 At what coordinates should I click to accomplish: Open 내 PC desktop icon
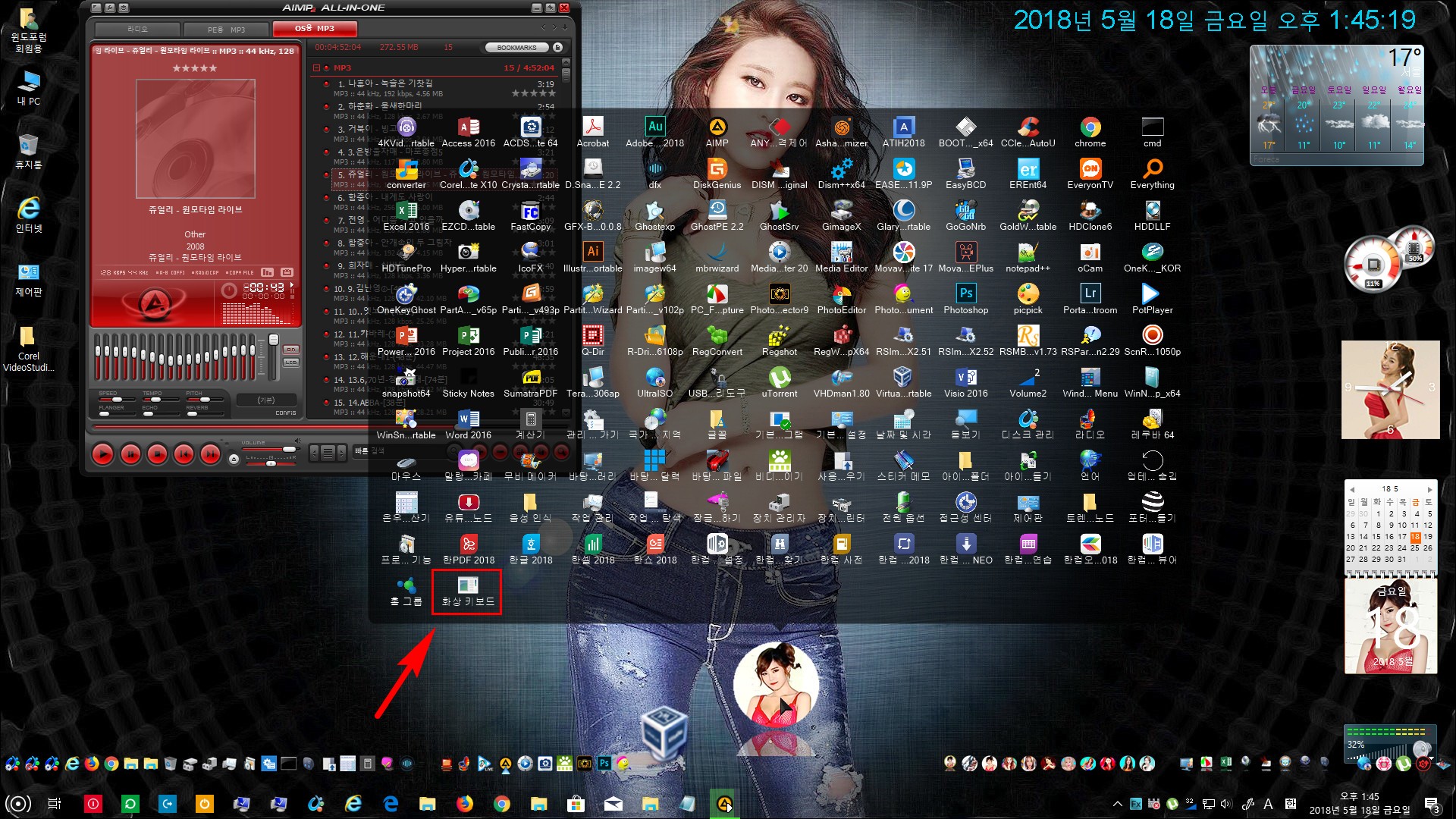pyautogui.click(x=29, y=88)
